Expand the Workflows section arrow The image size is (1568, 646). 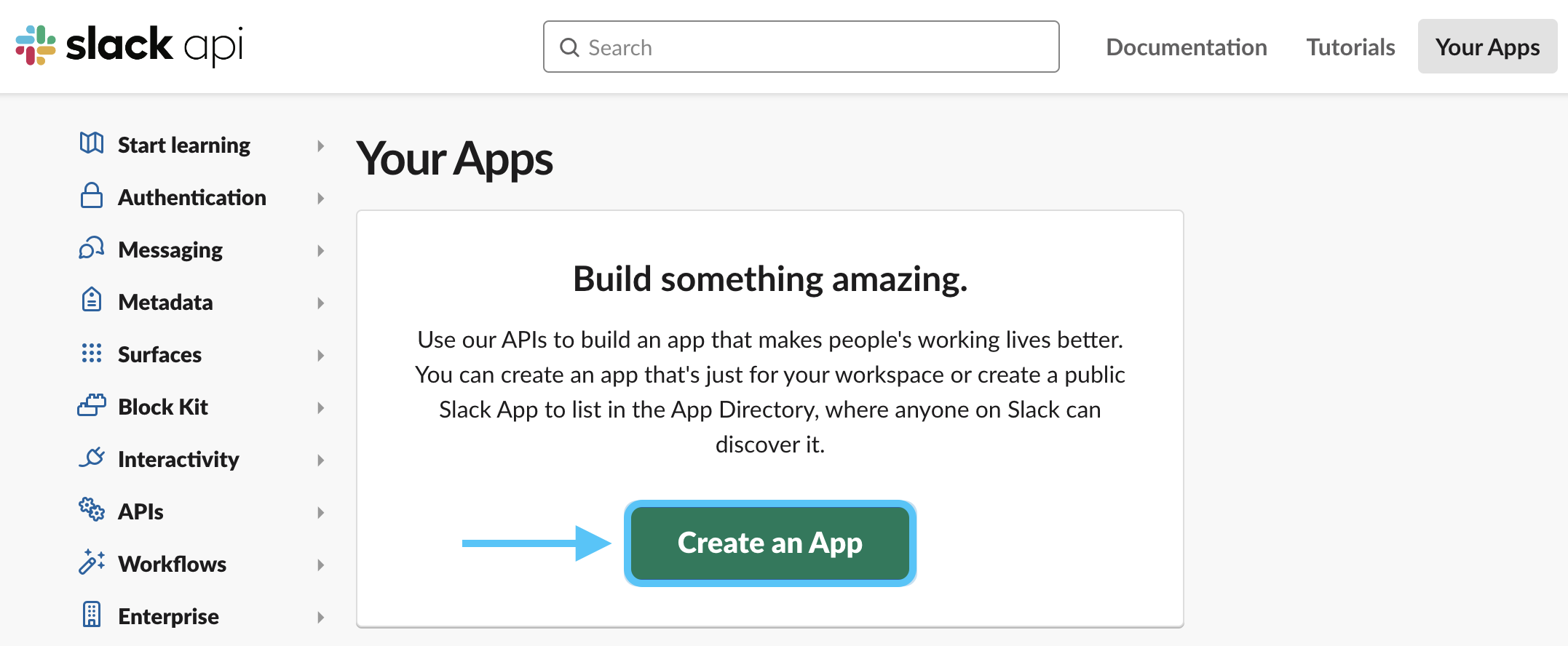[321, 565]
